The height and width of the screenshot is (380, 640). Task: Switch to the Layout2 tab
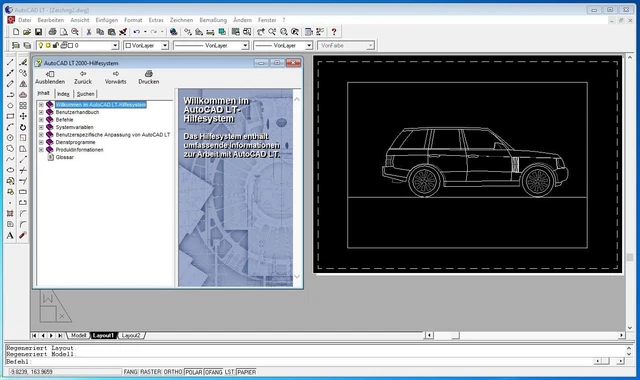click(131, 336)
